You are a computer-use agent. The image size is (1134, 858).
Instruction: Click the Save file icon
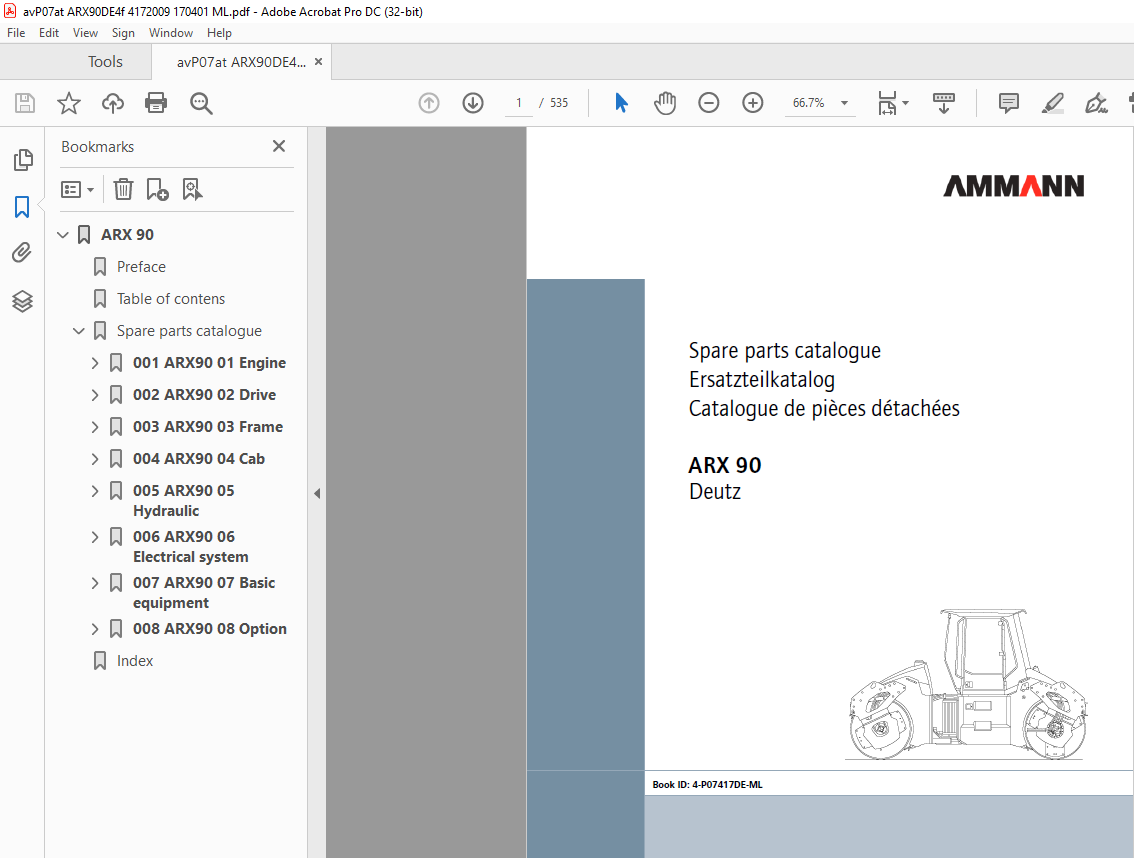(x=25, y=103)
